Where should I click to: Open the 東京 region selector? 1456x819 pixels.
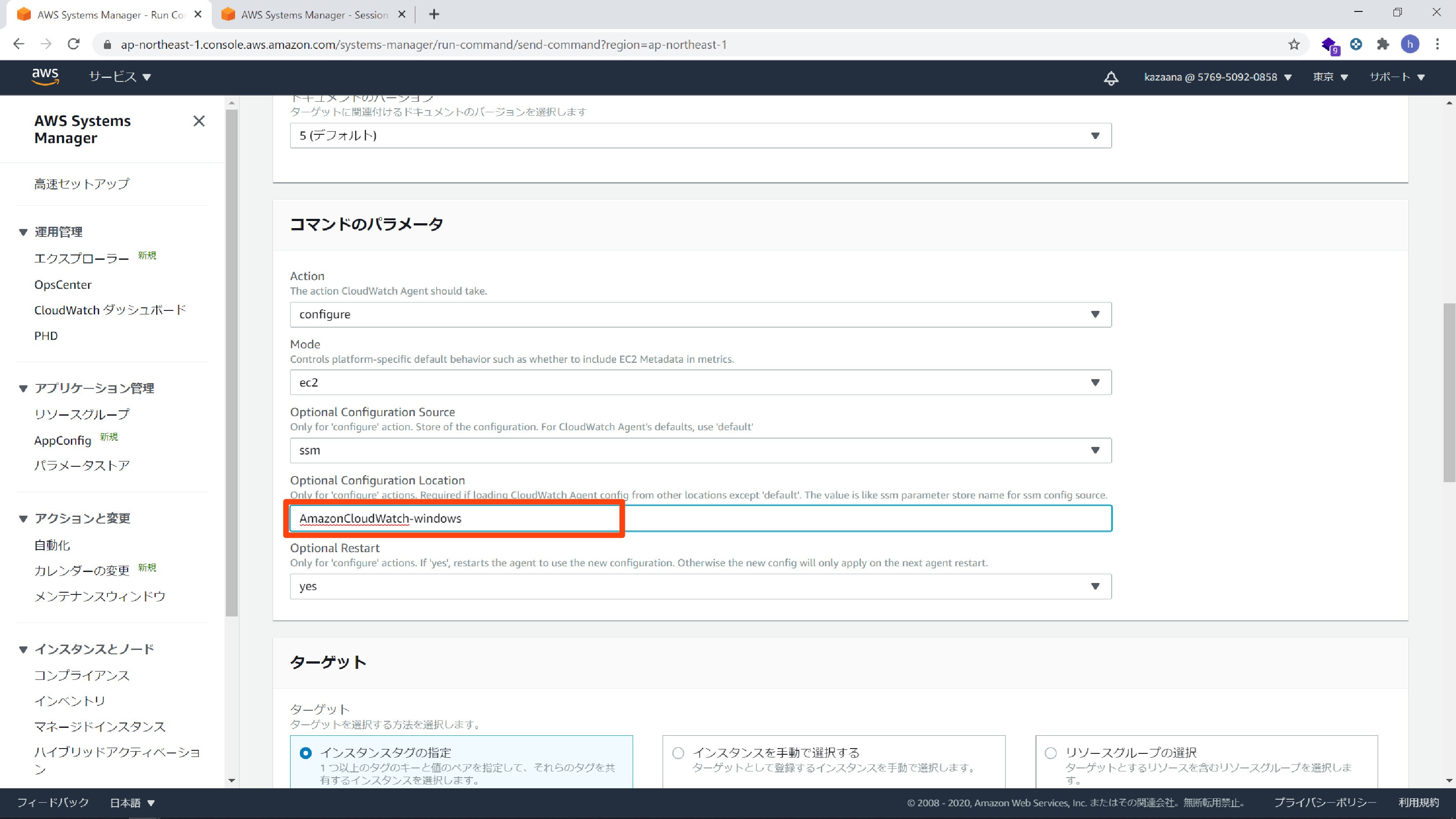coord(1330,77)
